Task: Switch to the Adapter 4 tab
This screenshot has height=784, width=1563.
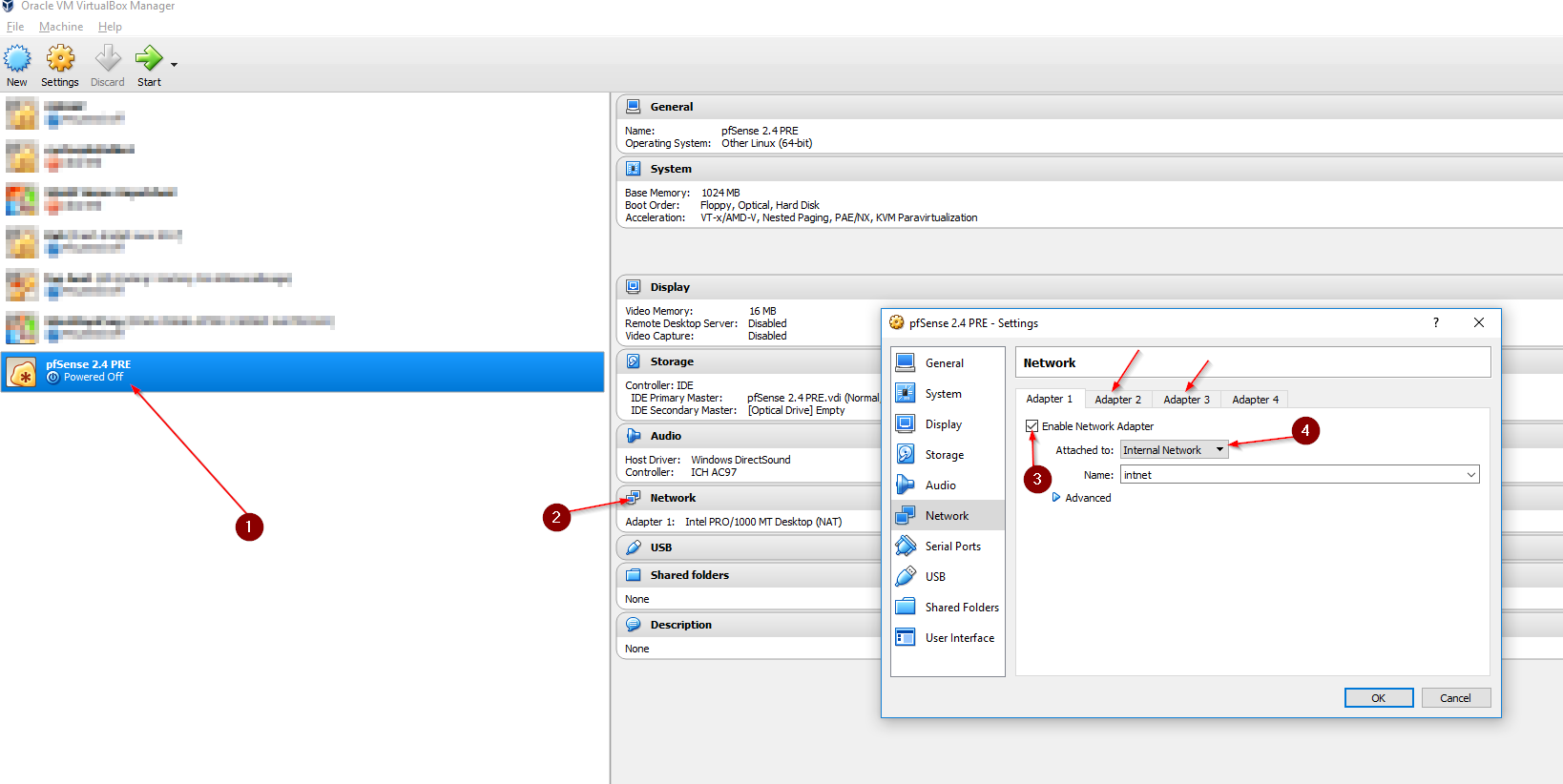Action: tap(1256, 400)
